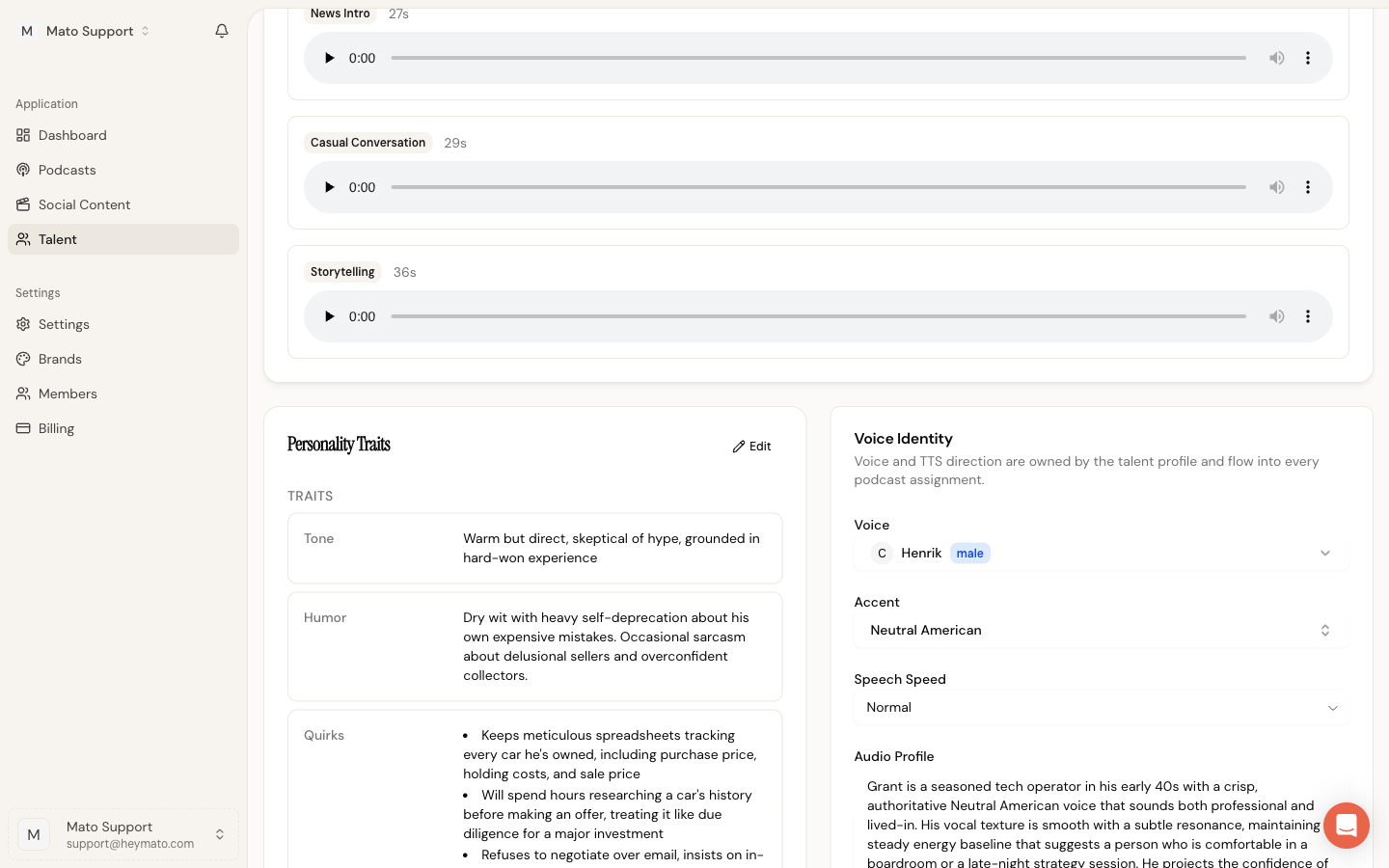This screenshot has width=1389, height=868.
Task: Click the Settings gear icon
Action: click(x=23, y=324)
